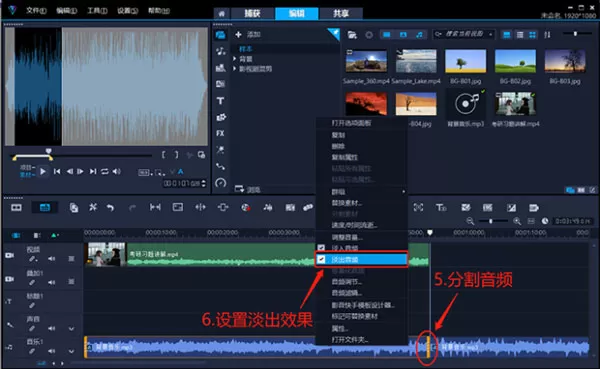
Task: Mute the Voice track speaker
Action: click(52, 328)
